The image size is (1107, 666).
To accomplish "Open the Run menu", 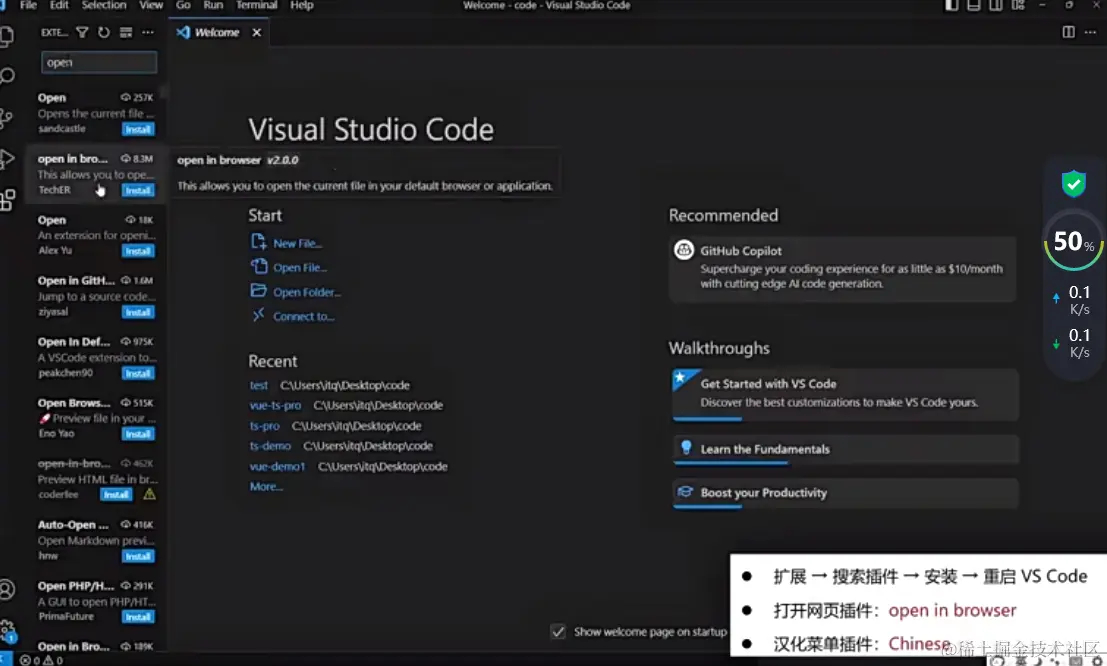I will click(213, 5).
